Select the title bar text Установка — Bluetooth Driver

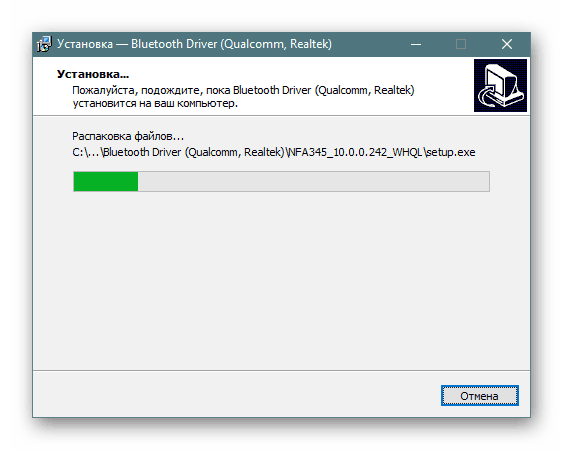194,44
